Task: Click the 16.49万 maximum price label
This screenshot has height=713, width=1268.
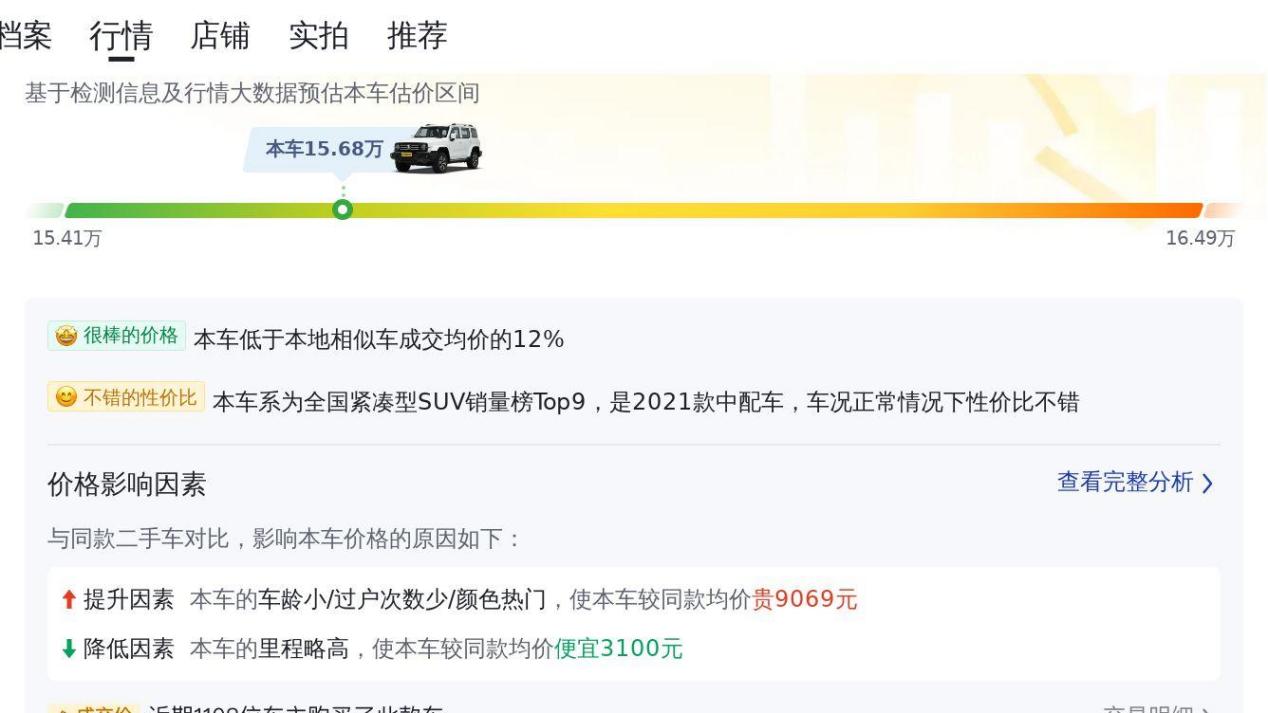Action: point(1200,238)
